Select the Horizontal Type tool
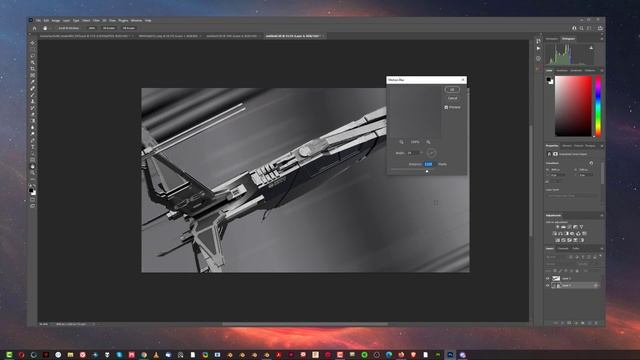Viewport: 640px width, 360px height. [x=33, y=147]
